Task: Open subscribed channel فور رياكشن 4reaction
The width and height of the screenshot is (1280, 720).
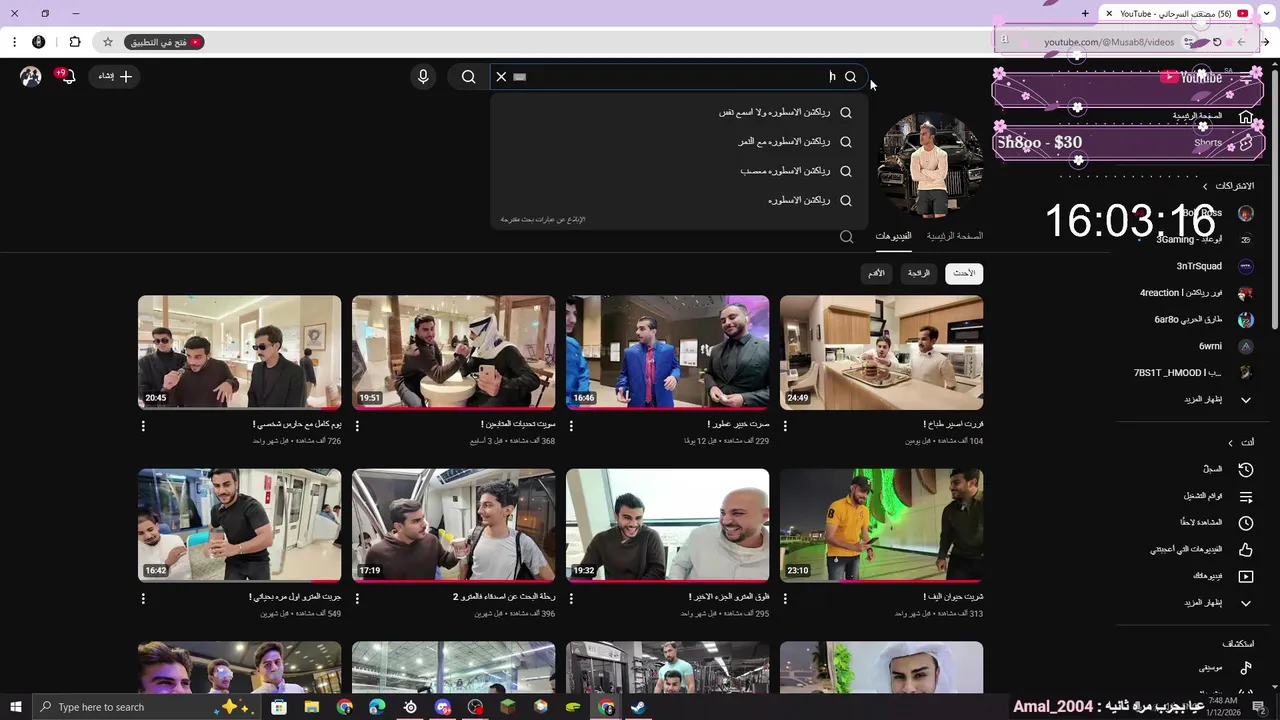Action: pos(1197,293)
